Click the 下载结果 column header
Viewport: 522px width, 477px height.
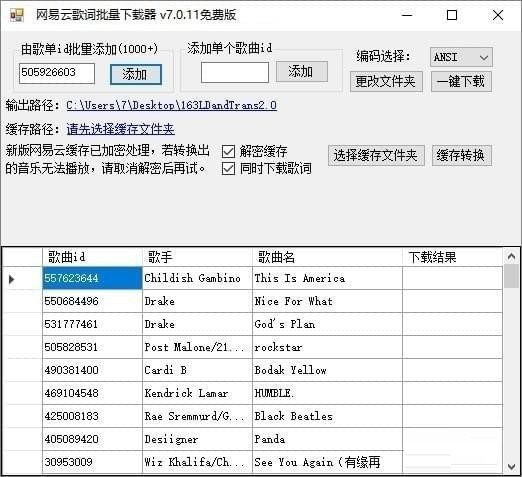[x=452, y=257]
